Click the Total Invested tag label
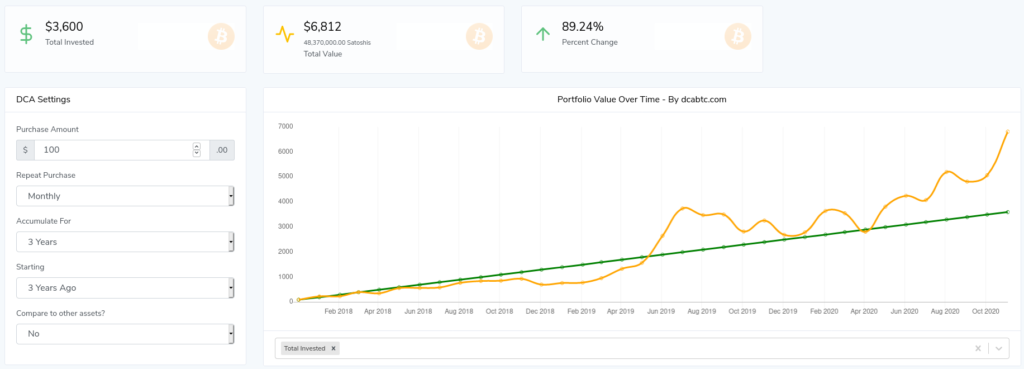1024x369 pixels. tap(304, 349)
